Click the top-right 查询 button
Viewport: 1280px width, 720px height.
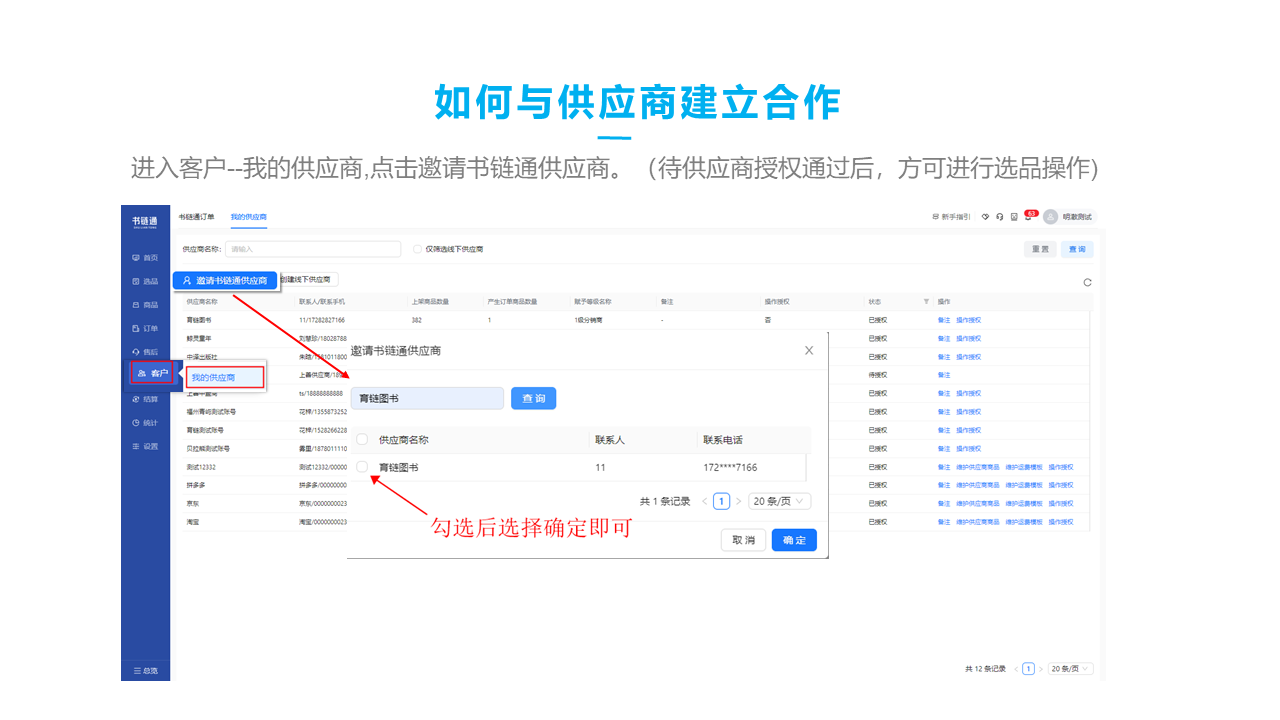pyautogui.click(x=1076, y=249)
